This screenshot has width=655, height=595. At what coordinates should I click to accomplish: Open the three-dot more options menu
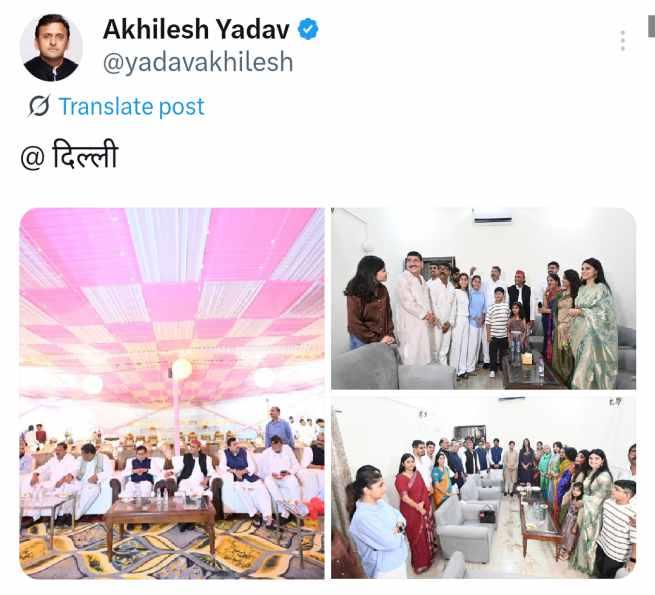tap(622, 41)
